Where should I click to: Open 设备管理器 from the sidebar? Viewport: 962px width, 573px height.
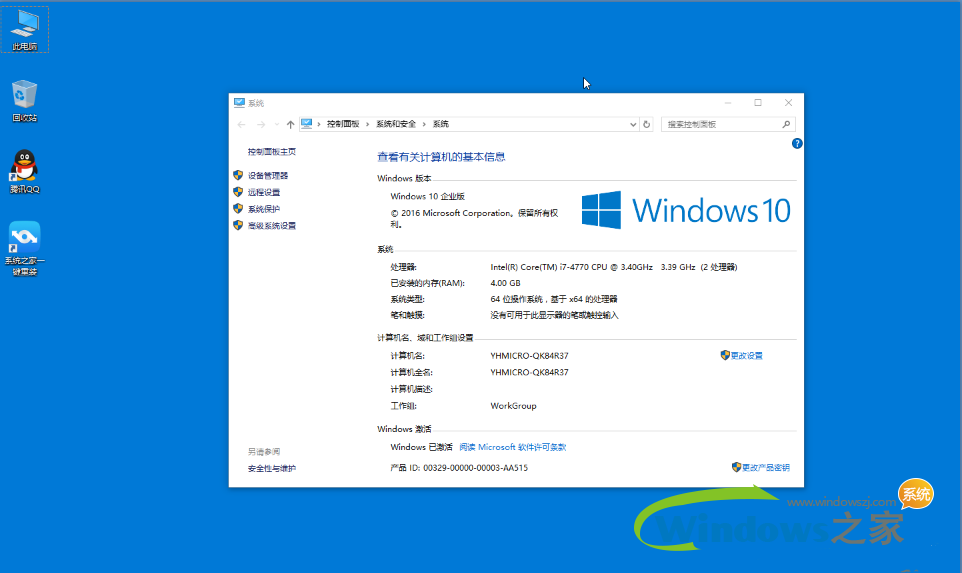267,175
